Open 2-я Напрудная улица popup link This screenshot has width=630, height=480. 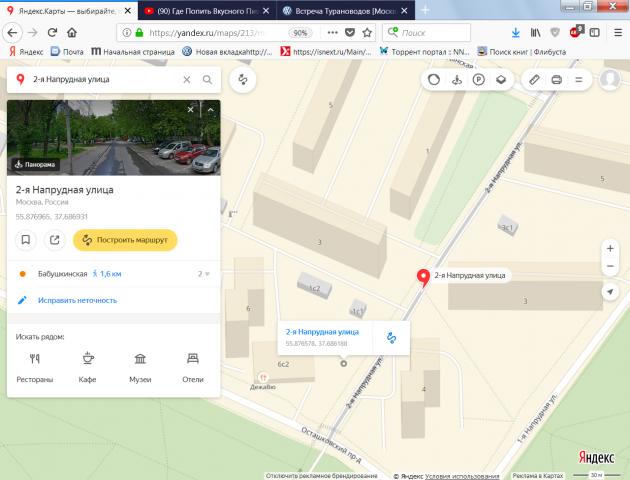(x=322, y=332)
